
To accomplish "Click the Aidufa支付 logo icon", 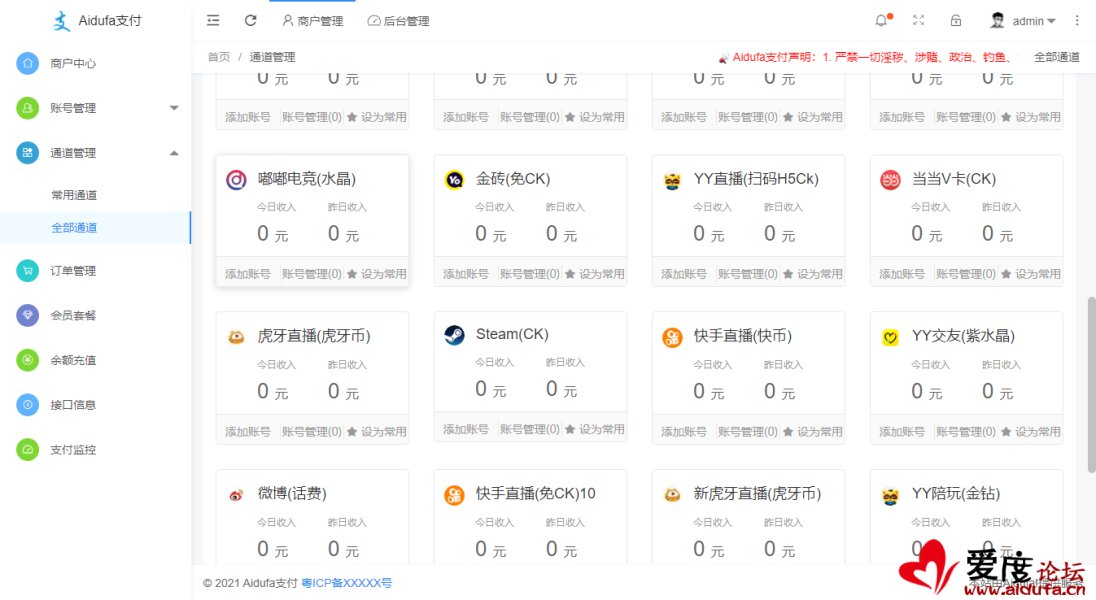I will point(62,21).
